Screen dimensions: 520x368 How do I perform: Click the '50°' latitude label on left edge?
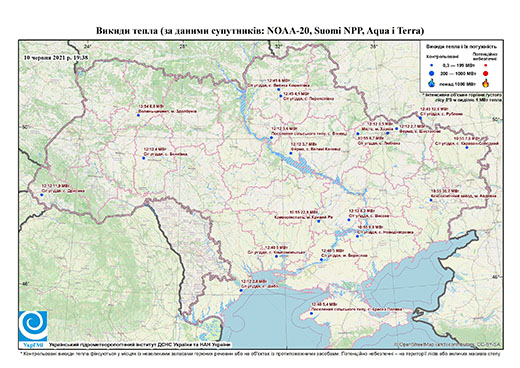pos(26,127)
